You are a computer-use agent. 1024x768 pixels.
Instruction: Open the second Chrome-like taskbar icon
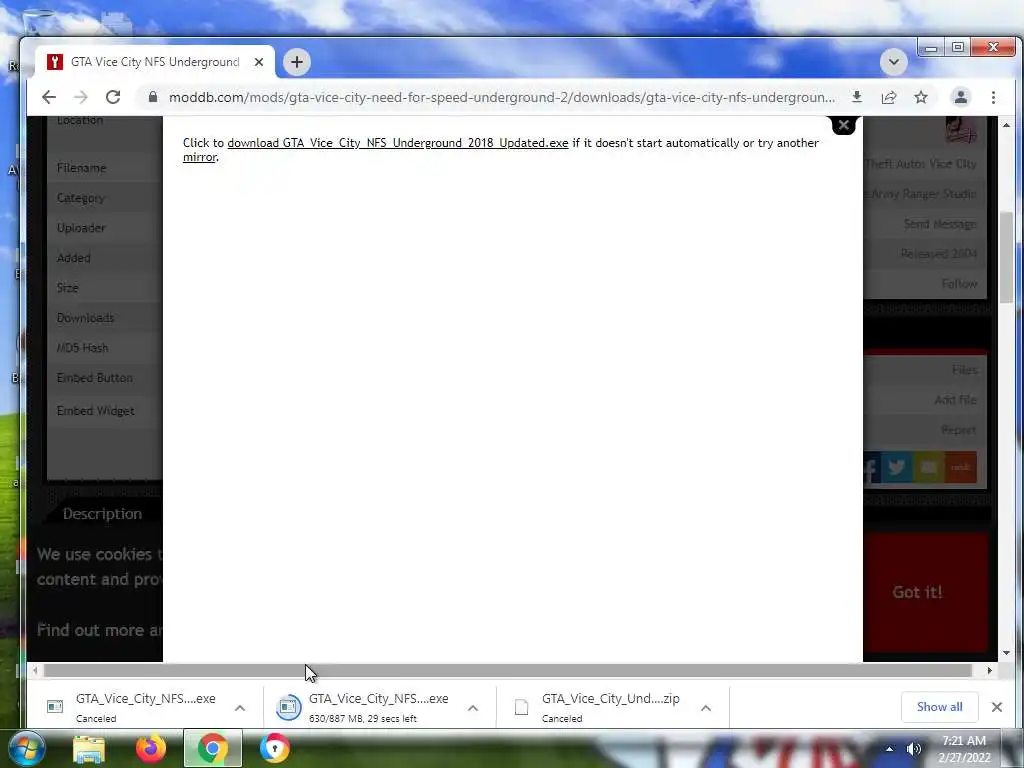pos(274,748)
